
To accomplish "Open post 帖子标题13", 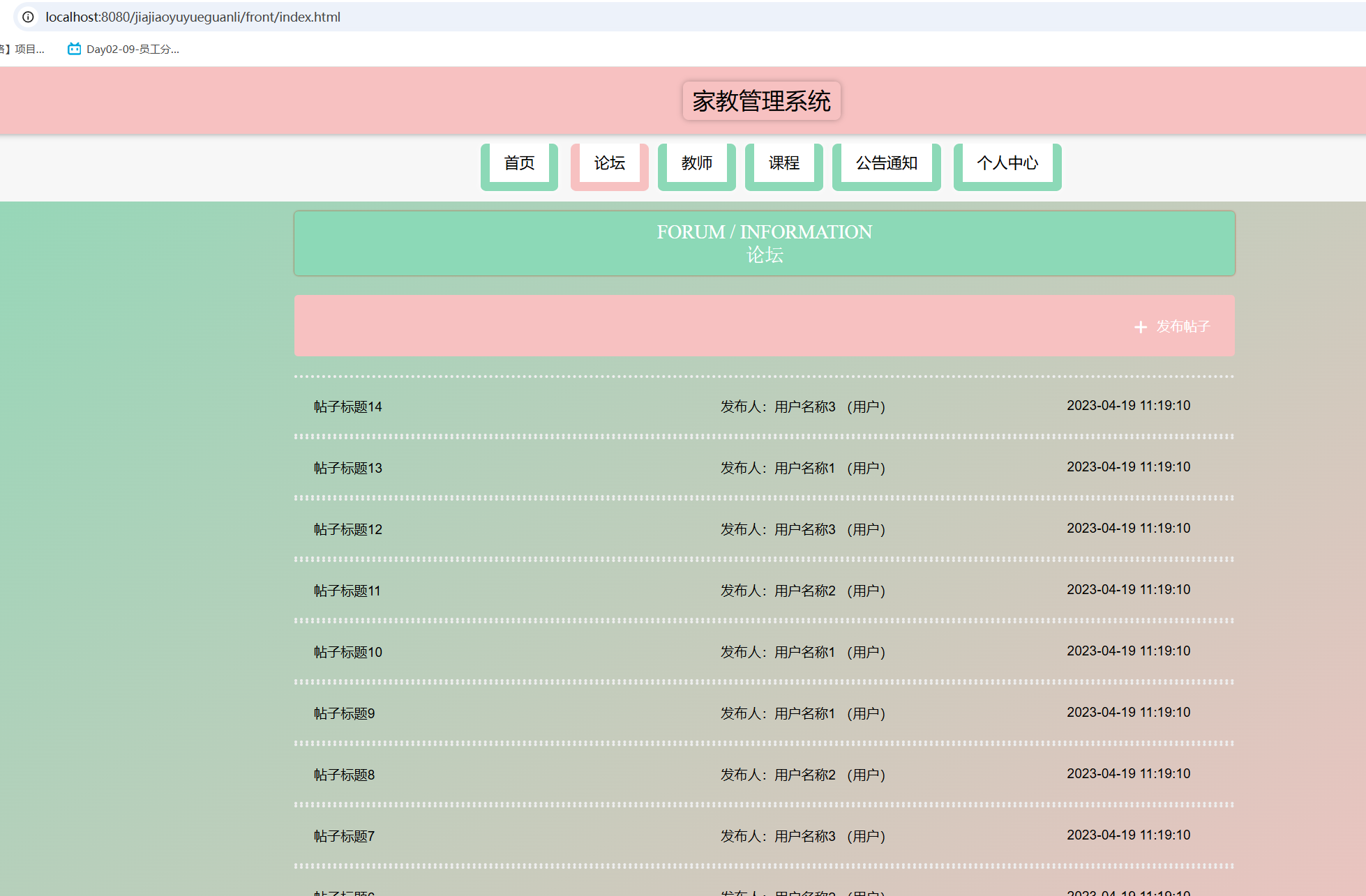I will pos(348,468).
